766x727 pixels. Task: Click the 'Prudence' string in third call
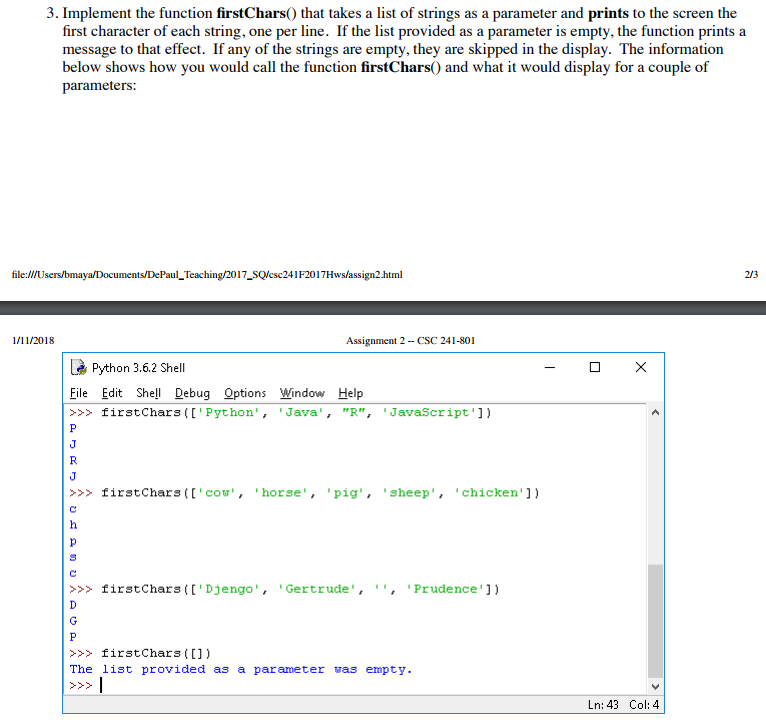(445, 589)
